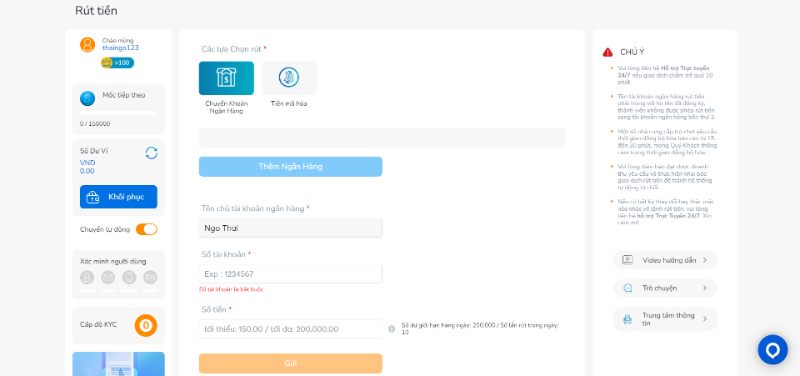Open the bank selection dropdown bar
Image resolution: width=800 pixels, height=376 pixels.
[x=382, y=138]
